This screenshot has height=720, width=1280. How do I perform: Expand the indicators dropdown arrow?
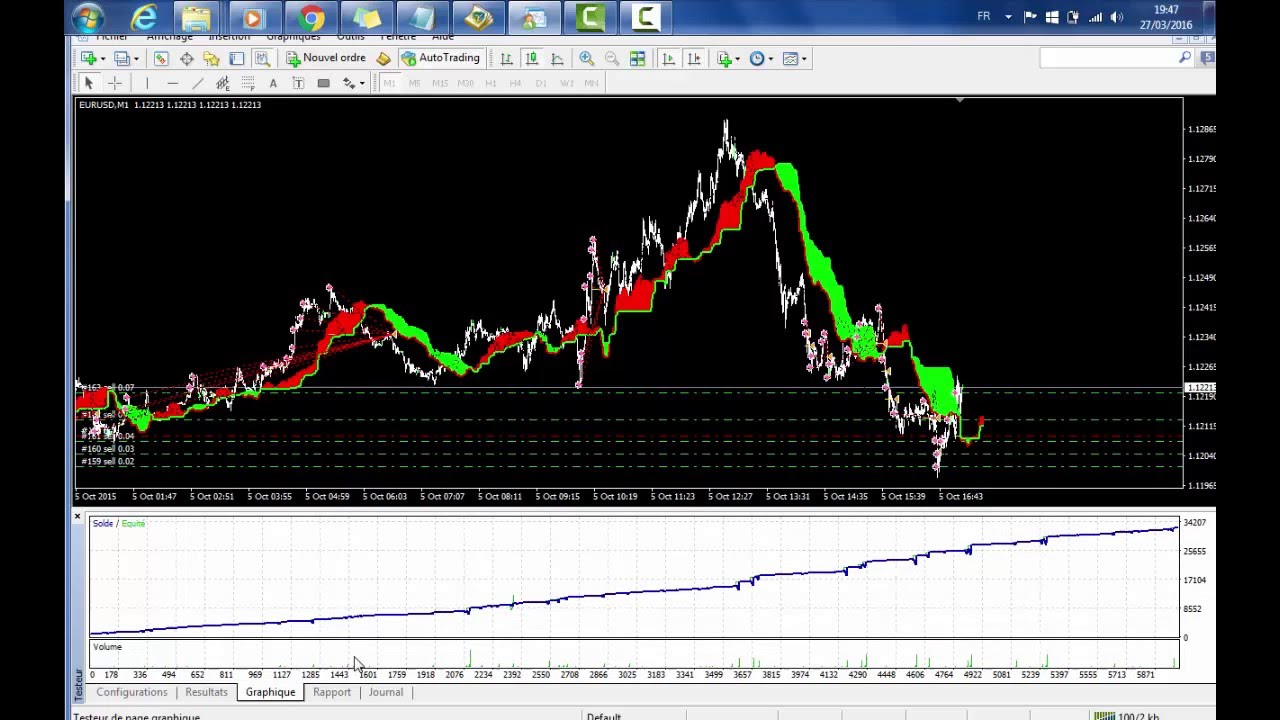pyautogui.click(x=737, y=59)
